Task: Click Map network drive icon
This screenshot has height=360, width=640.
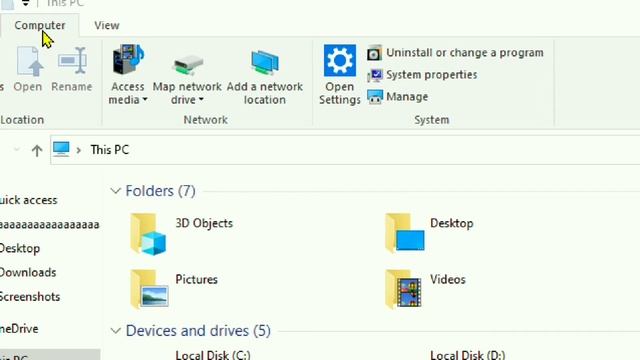Action: 187,64
